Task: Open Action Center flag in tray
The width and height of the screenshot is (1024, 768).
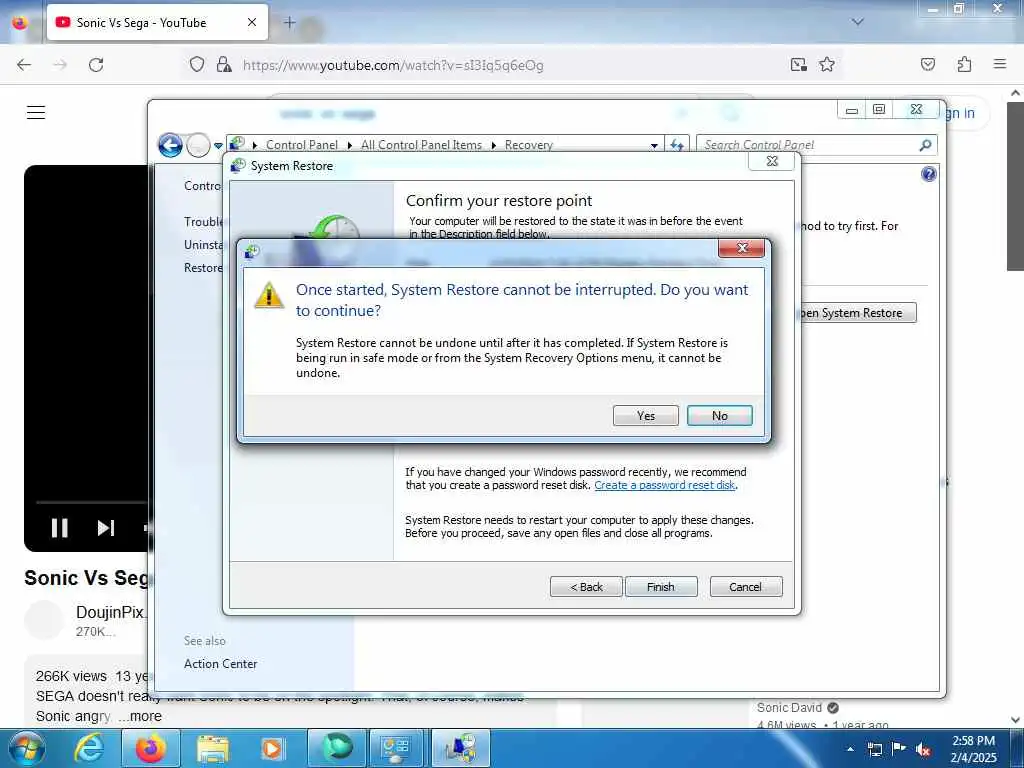Action: click(899, 749)
